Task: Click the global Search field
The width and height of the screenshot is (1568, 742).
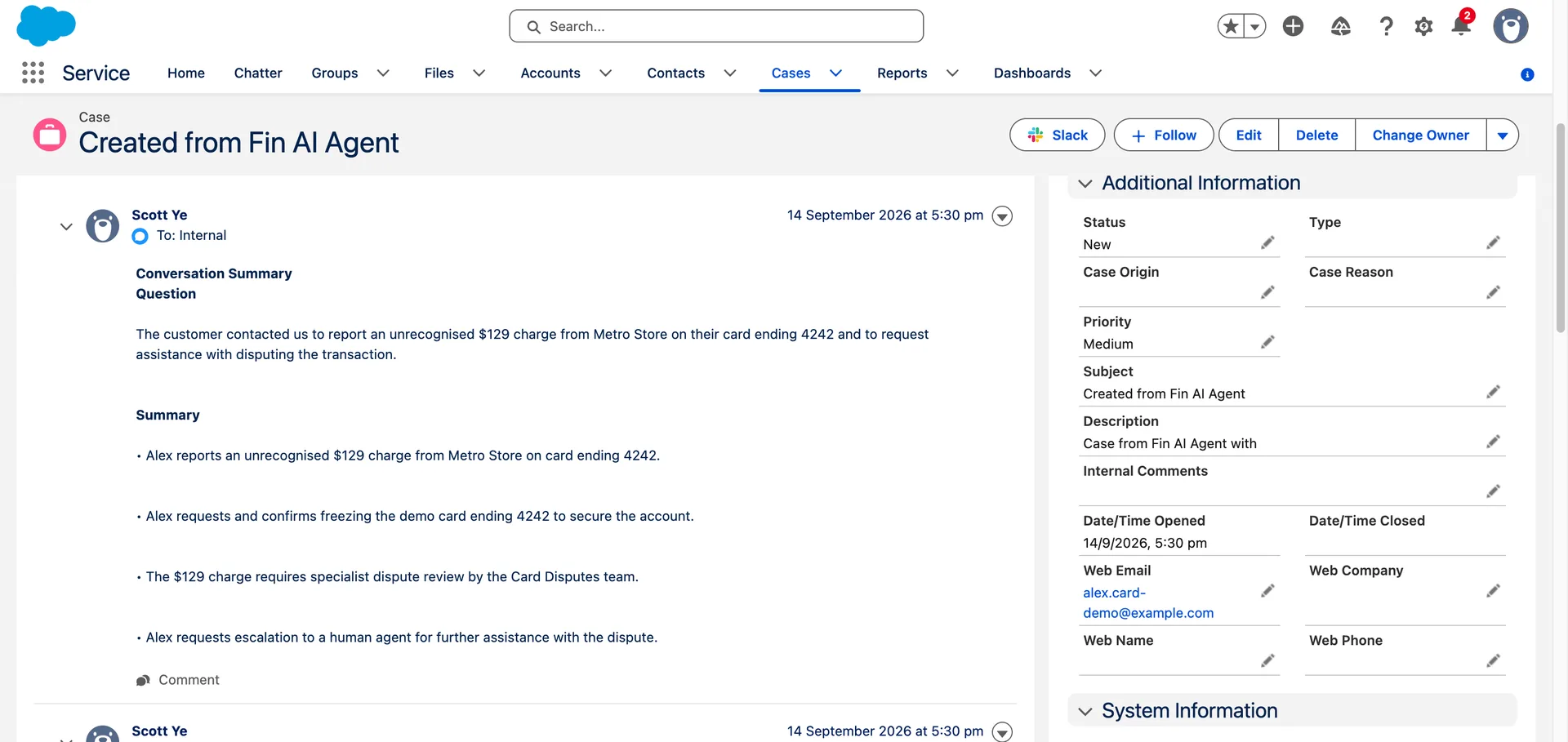Action: [716, 26]
